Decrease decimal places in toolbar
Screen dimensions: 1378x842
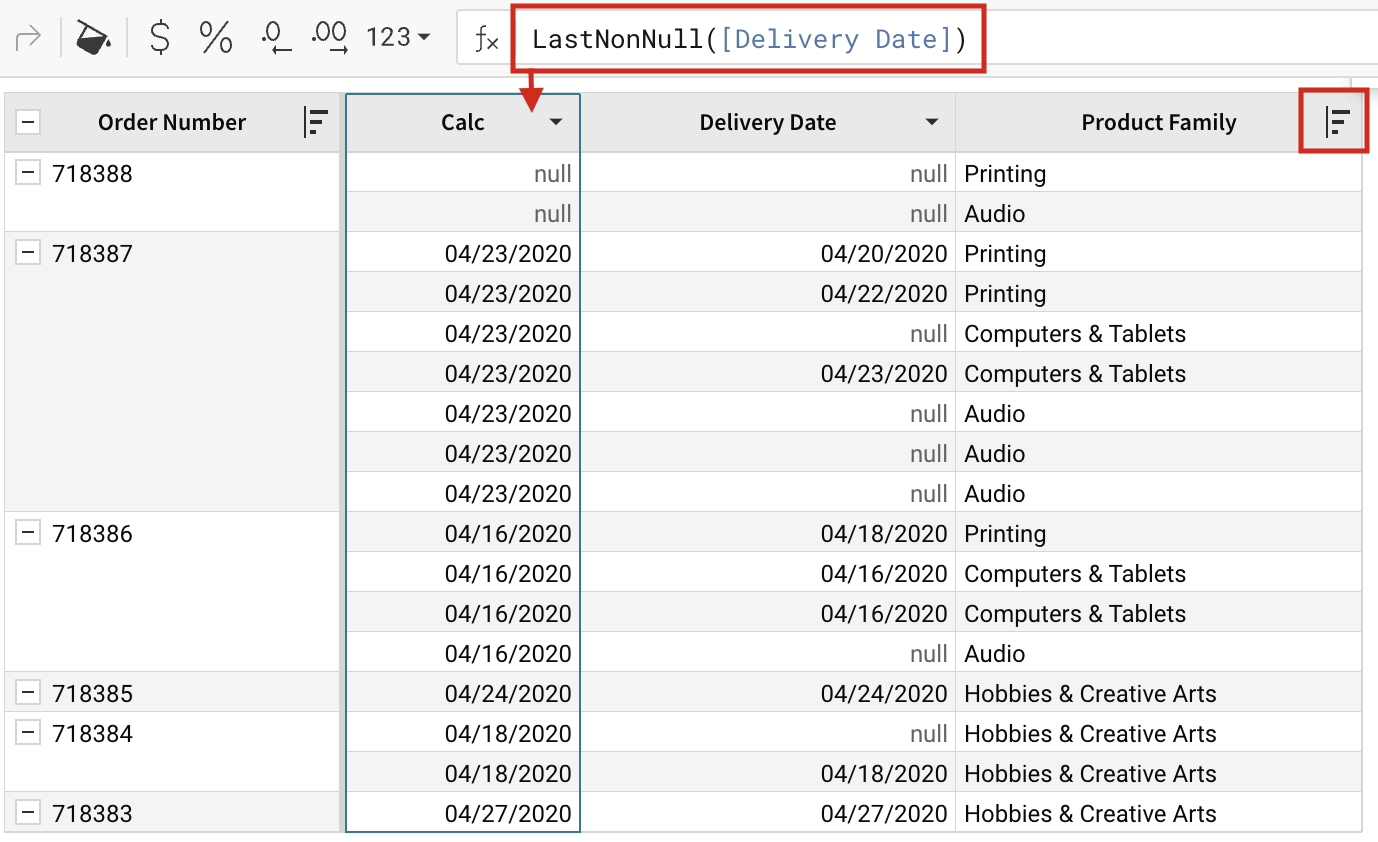point(274,38)
